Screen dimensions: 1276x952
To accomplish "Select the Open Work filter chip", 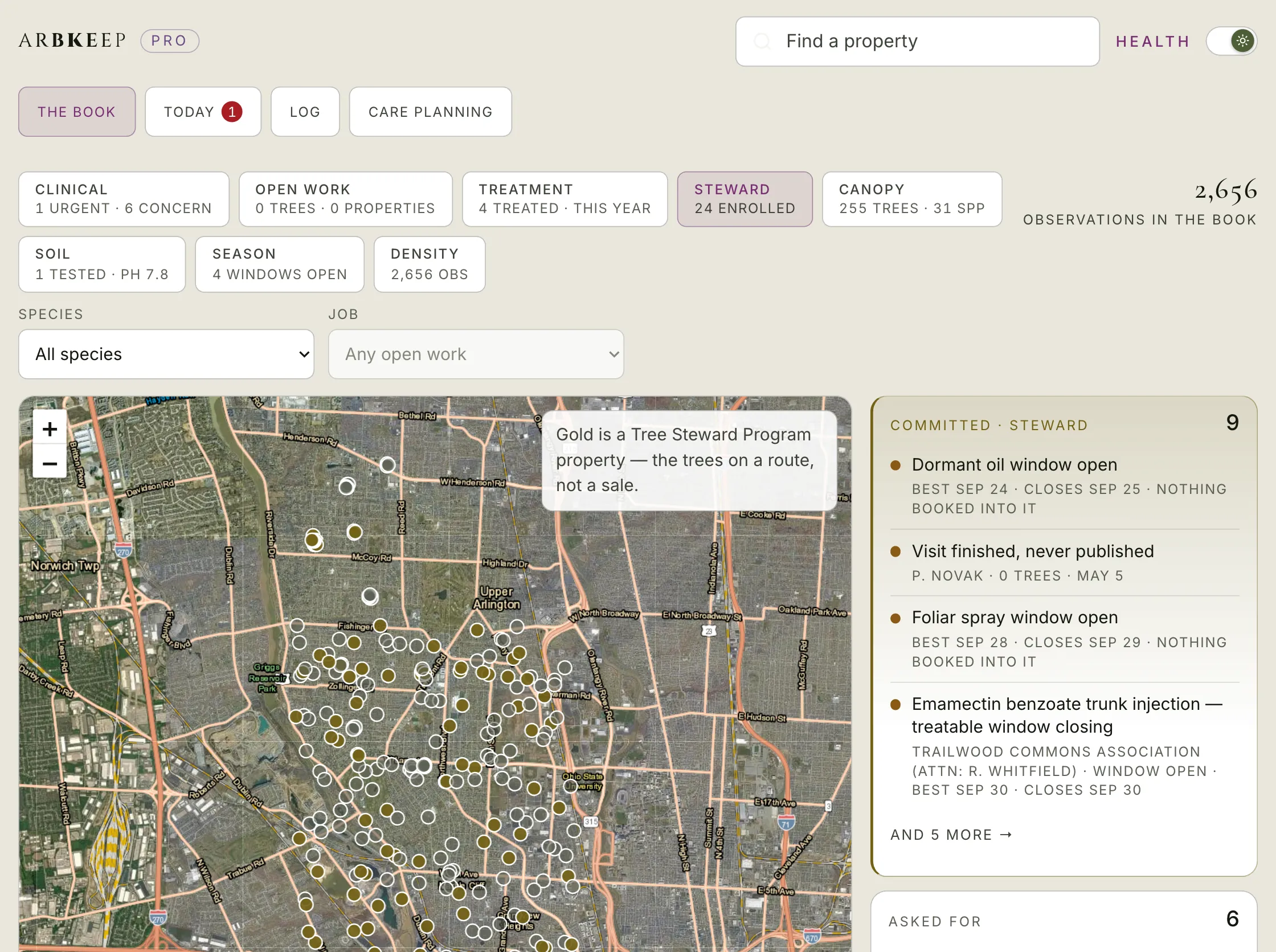I will pos(346,199).
